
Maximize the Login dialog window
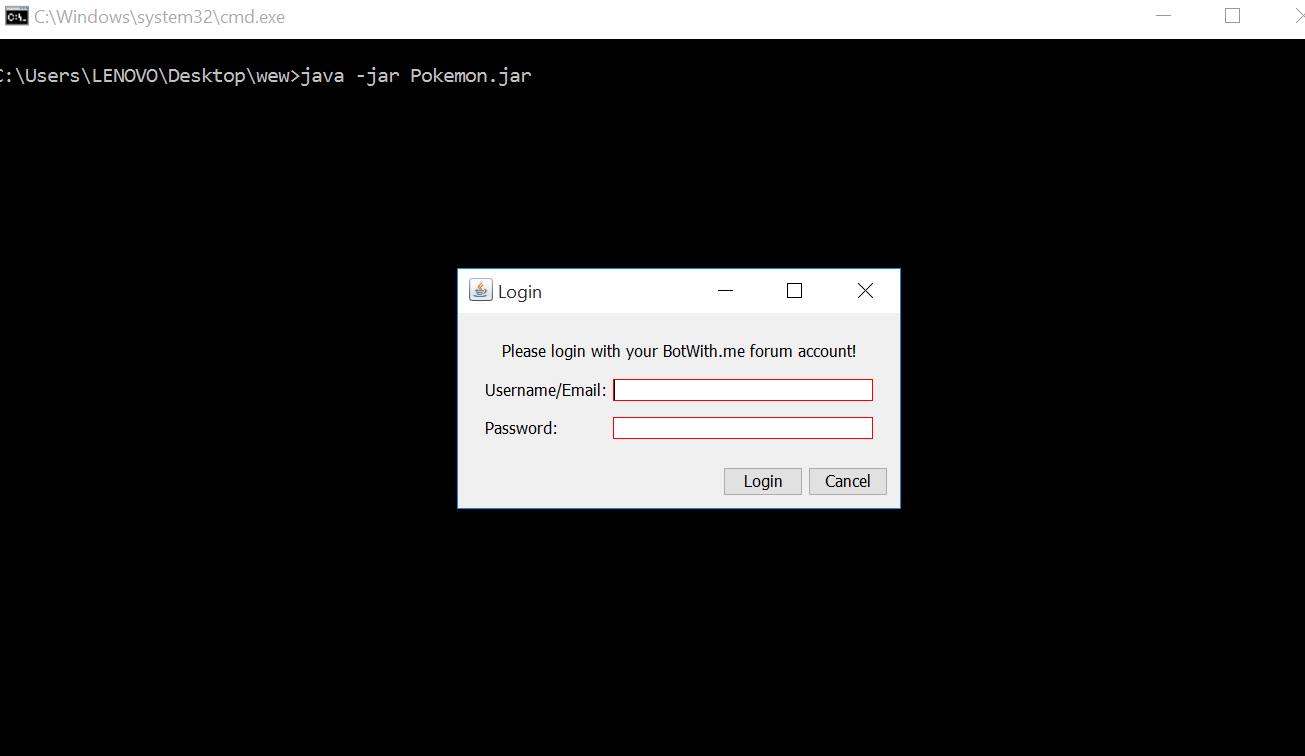click(795, 291)
